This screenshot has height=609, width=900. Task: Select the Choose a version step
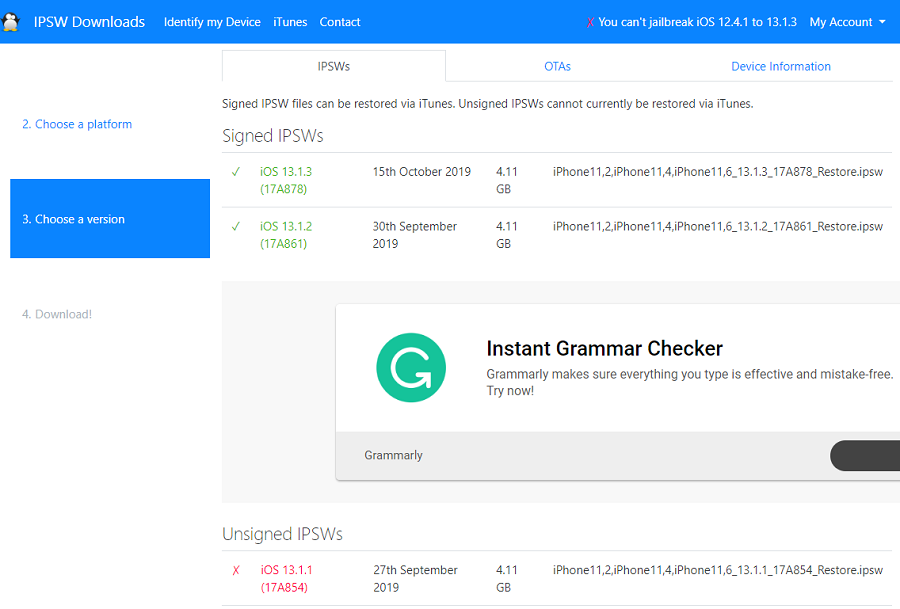point(110,219)
